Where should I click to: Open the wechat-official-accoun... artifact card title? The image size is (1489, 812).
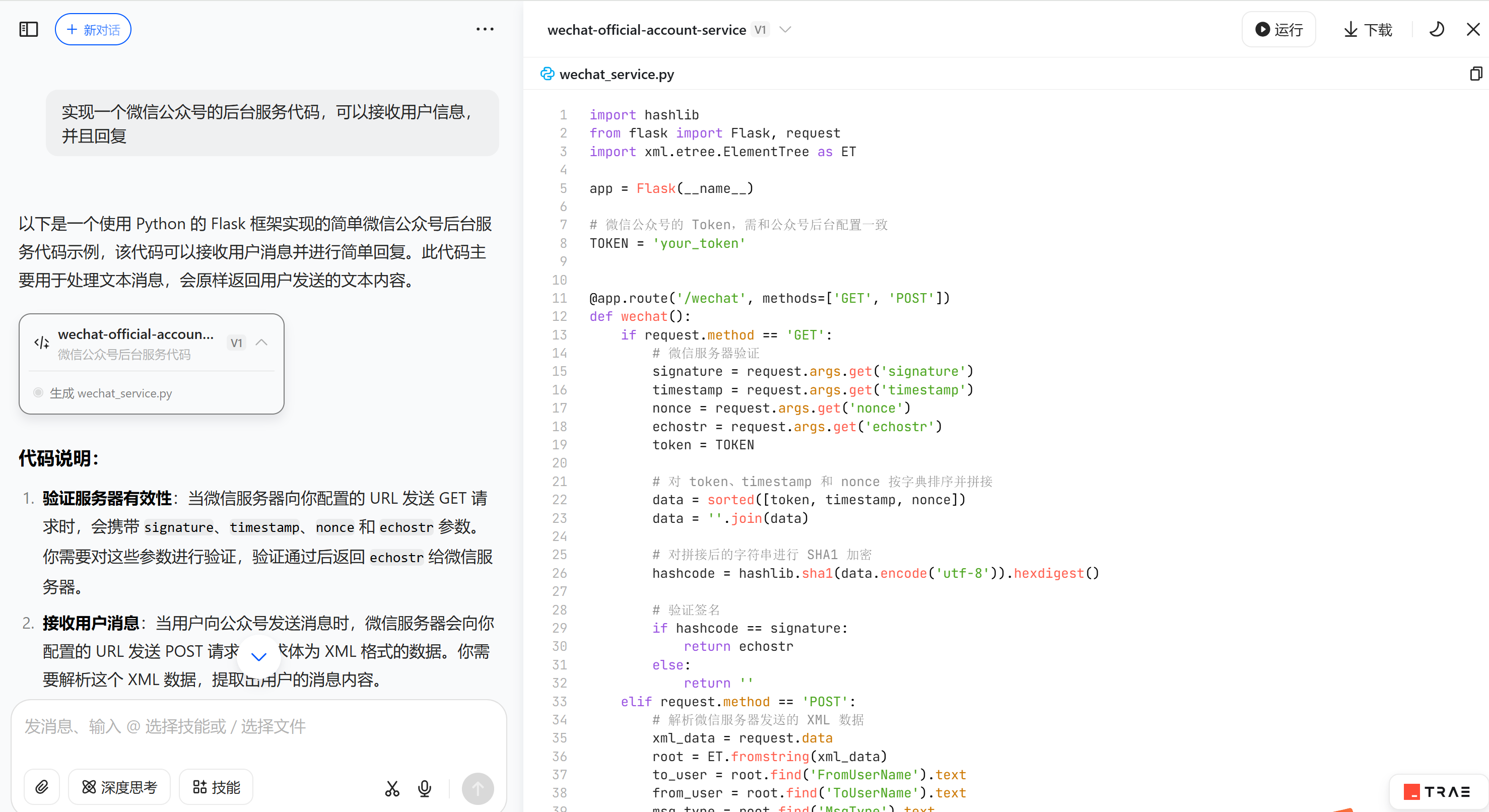tap(136, 333)
